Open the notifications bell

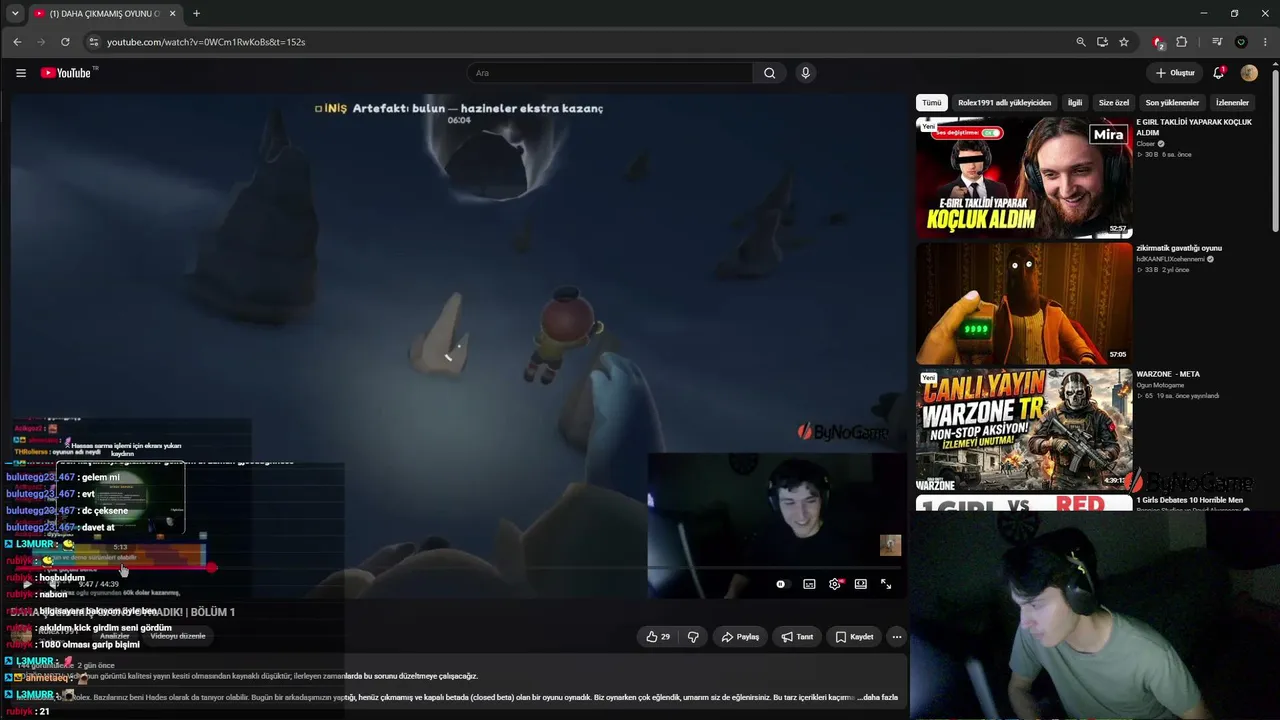coord(1218,73)
